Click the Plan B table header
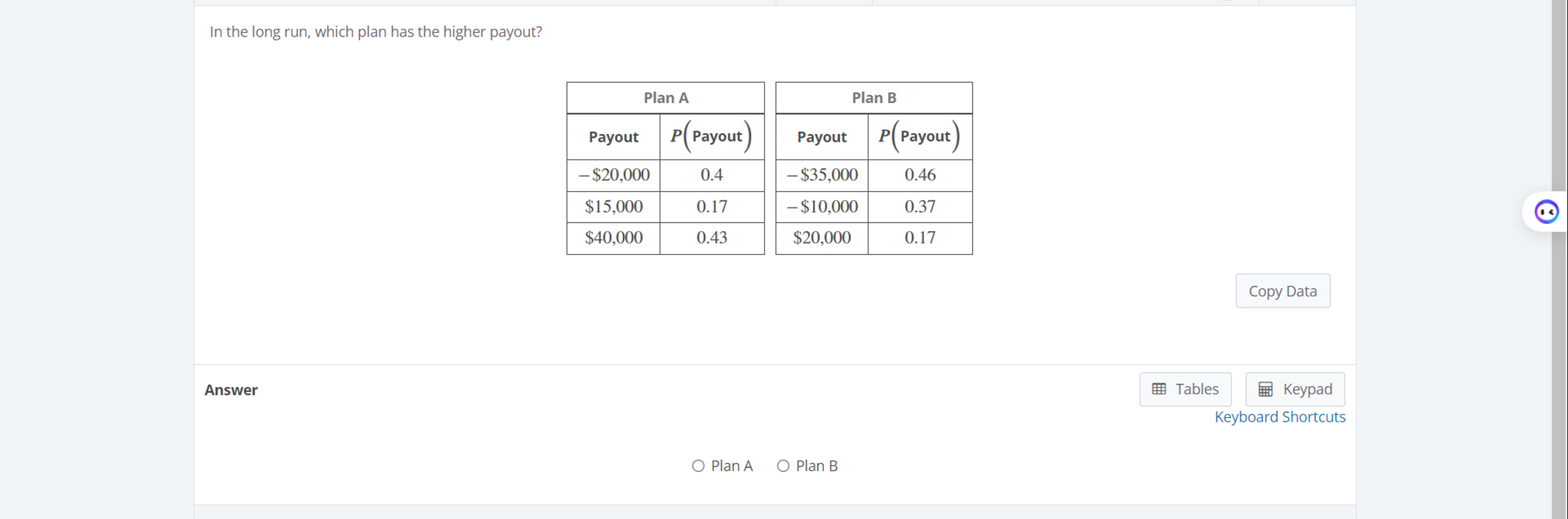The height and width of the screenshot is (519, 1568). [x=874, y=97]
